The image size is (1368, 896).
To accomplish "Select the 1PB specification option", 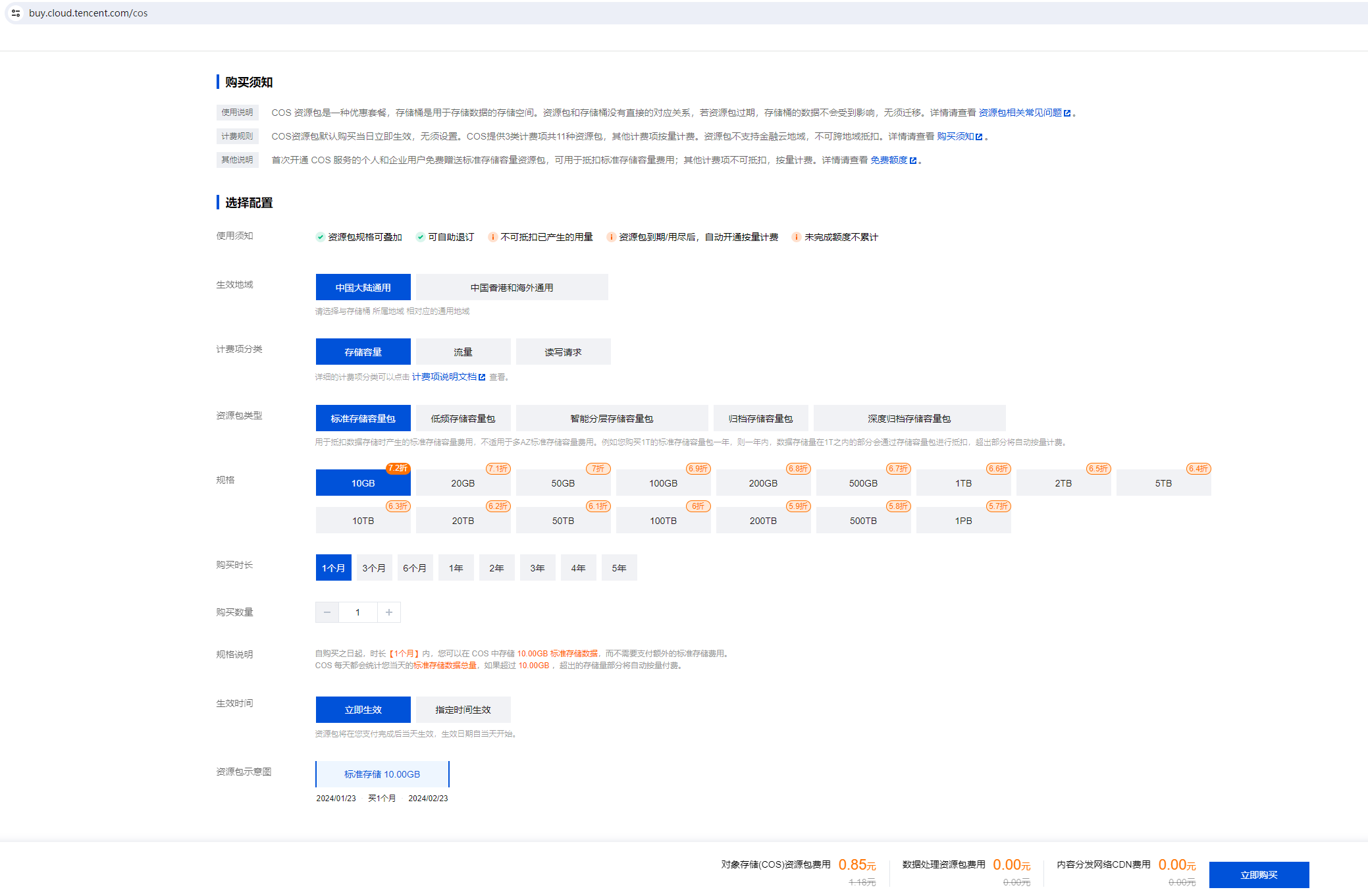I will pyautogui.click(x=963, y=521).
